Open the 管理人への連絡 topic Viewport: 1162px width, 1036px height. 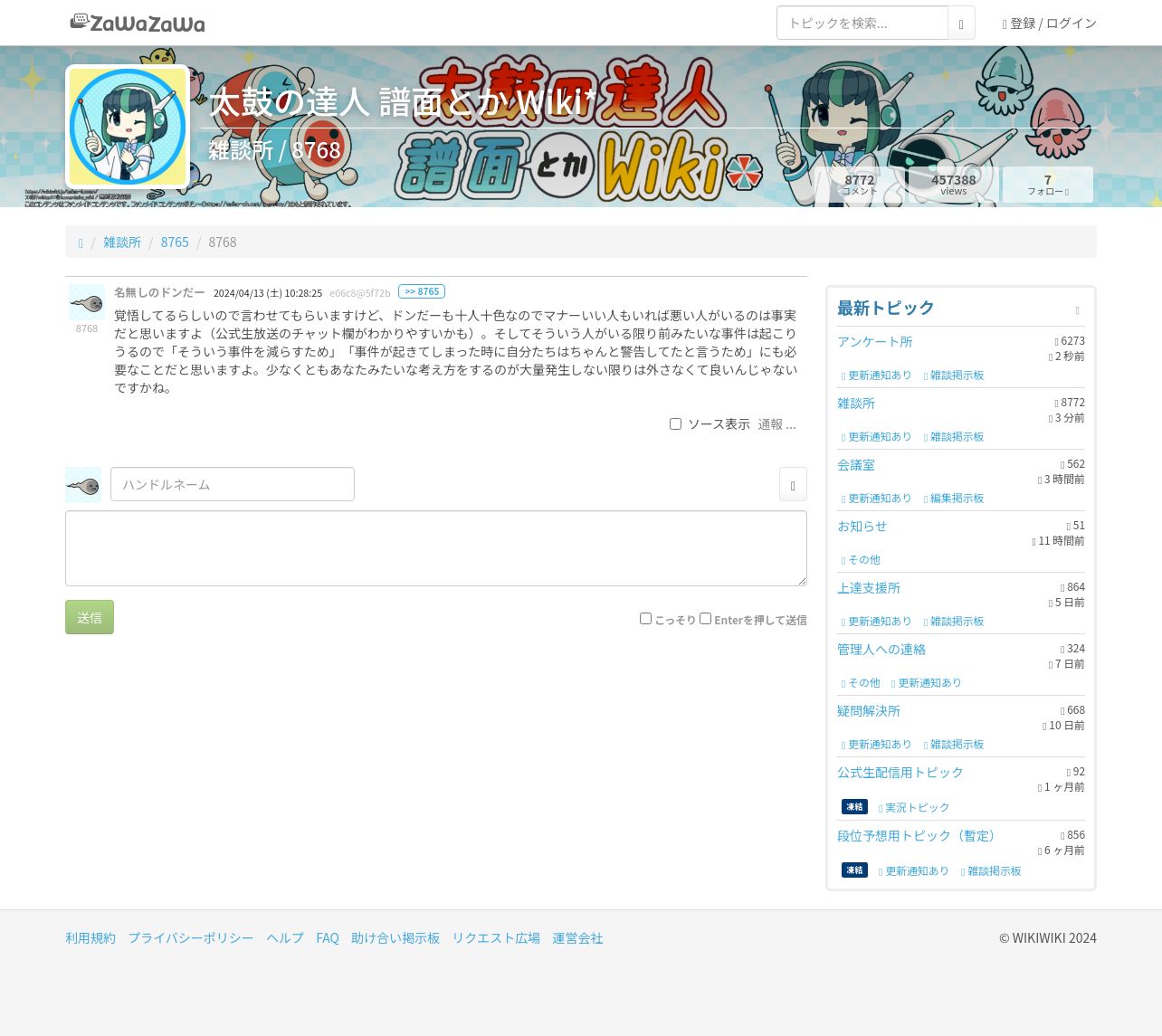tap(881, 649)
